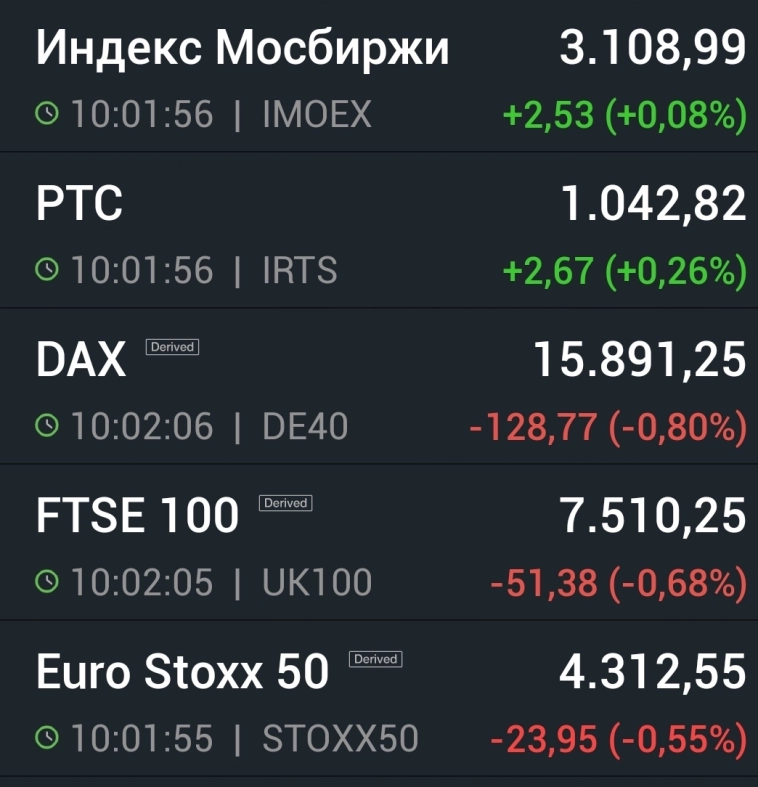
Task: Click the UK100 ticker symbol
Action: pos(316,582)
